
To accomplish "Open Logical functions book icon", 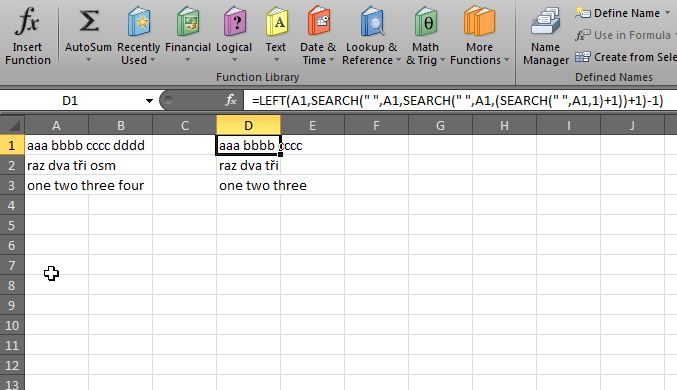I will 234,22.
